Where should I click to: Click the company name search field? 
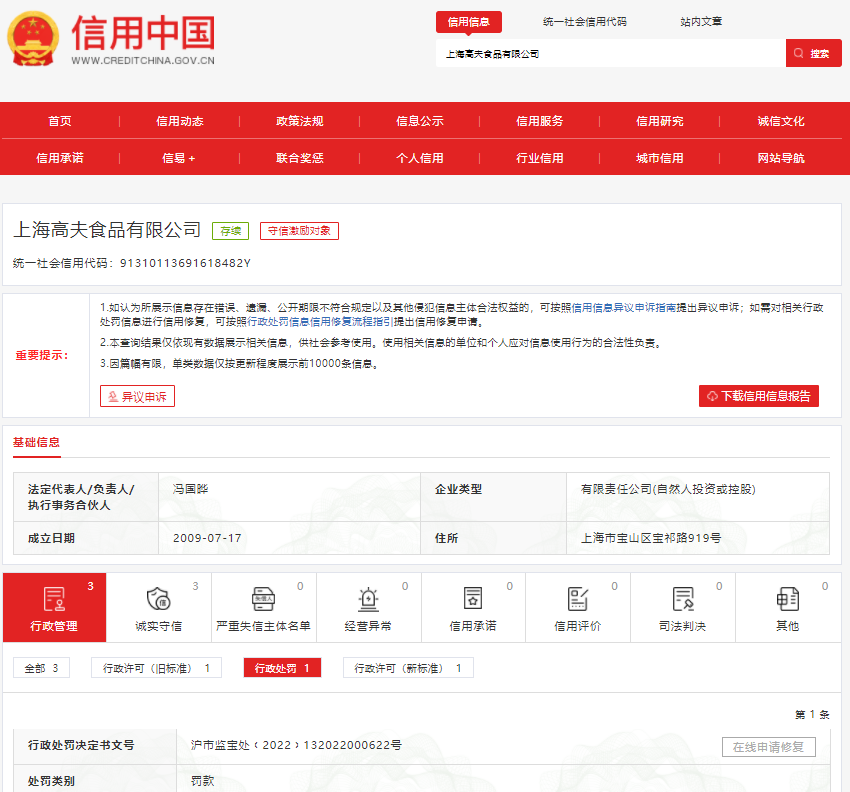(x=611, y=53)
